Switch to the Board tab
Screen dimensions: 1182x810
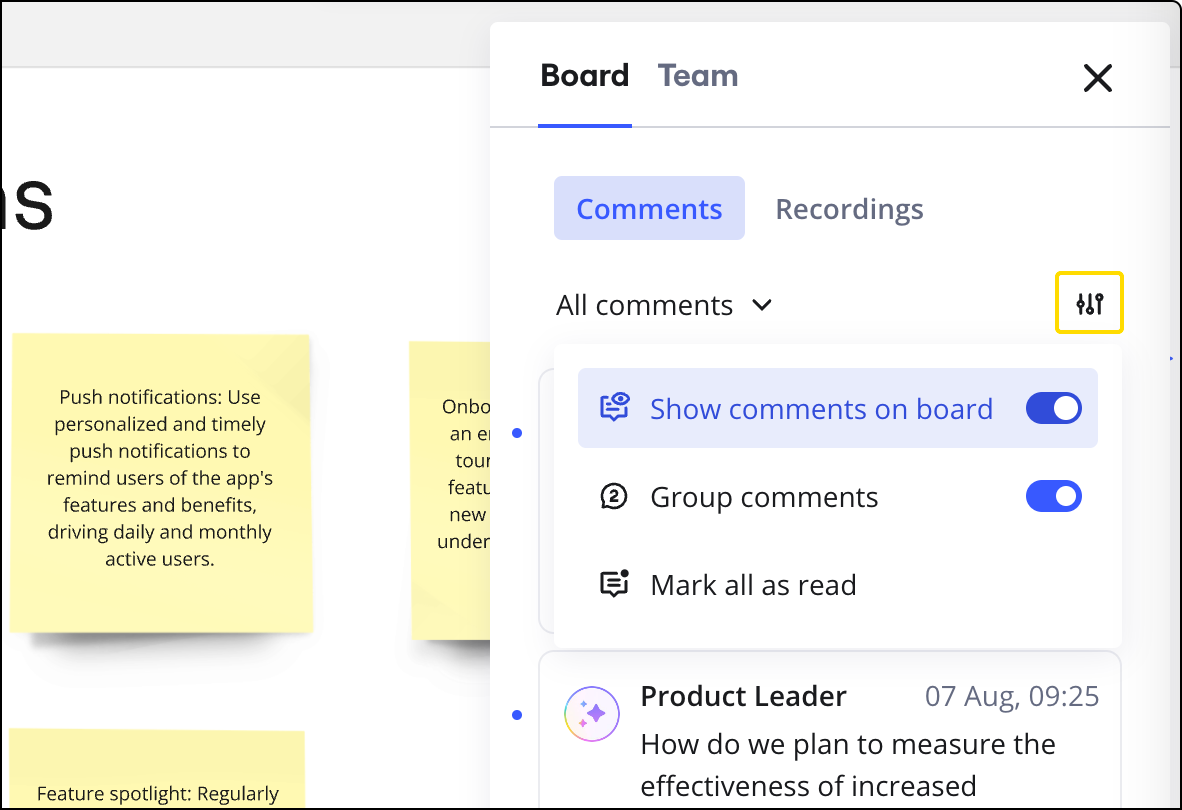point(584,76)
